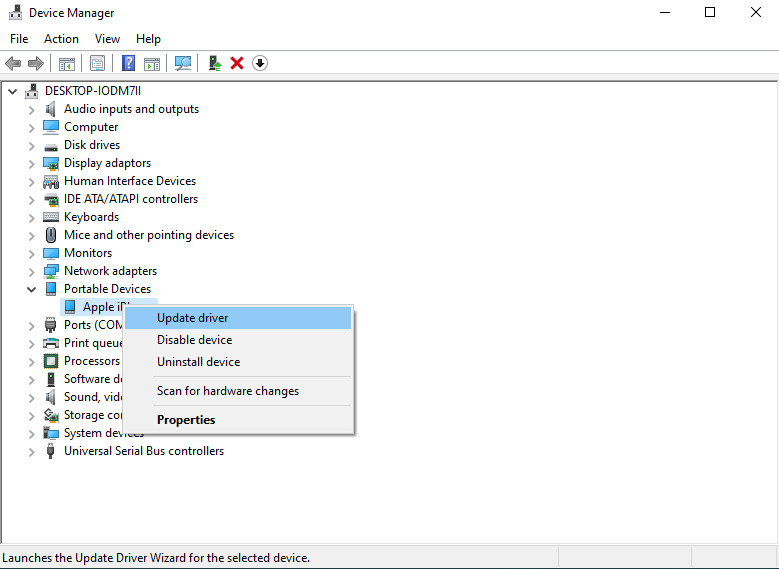Open the View menu

tap(107, 39)
